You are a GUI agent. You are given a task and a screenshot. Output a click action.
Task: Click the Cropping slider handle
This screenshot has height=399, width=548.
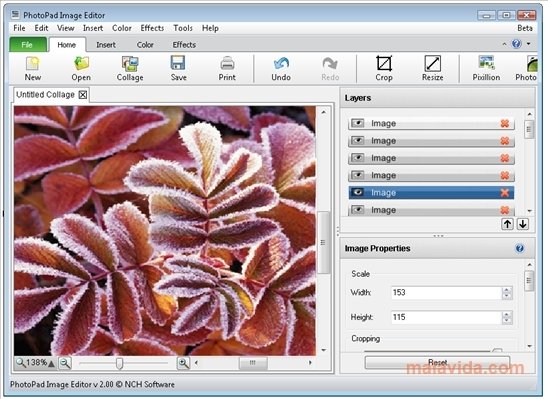point(497,350)
